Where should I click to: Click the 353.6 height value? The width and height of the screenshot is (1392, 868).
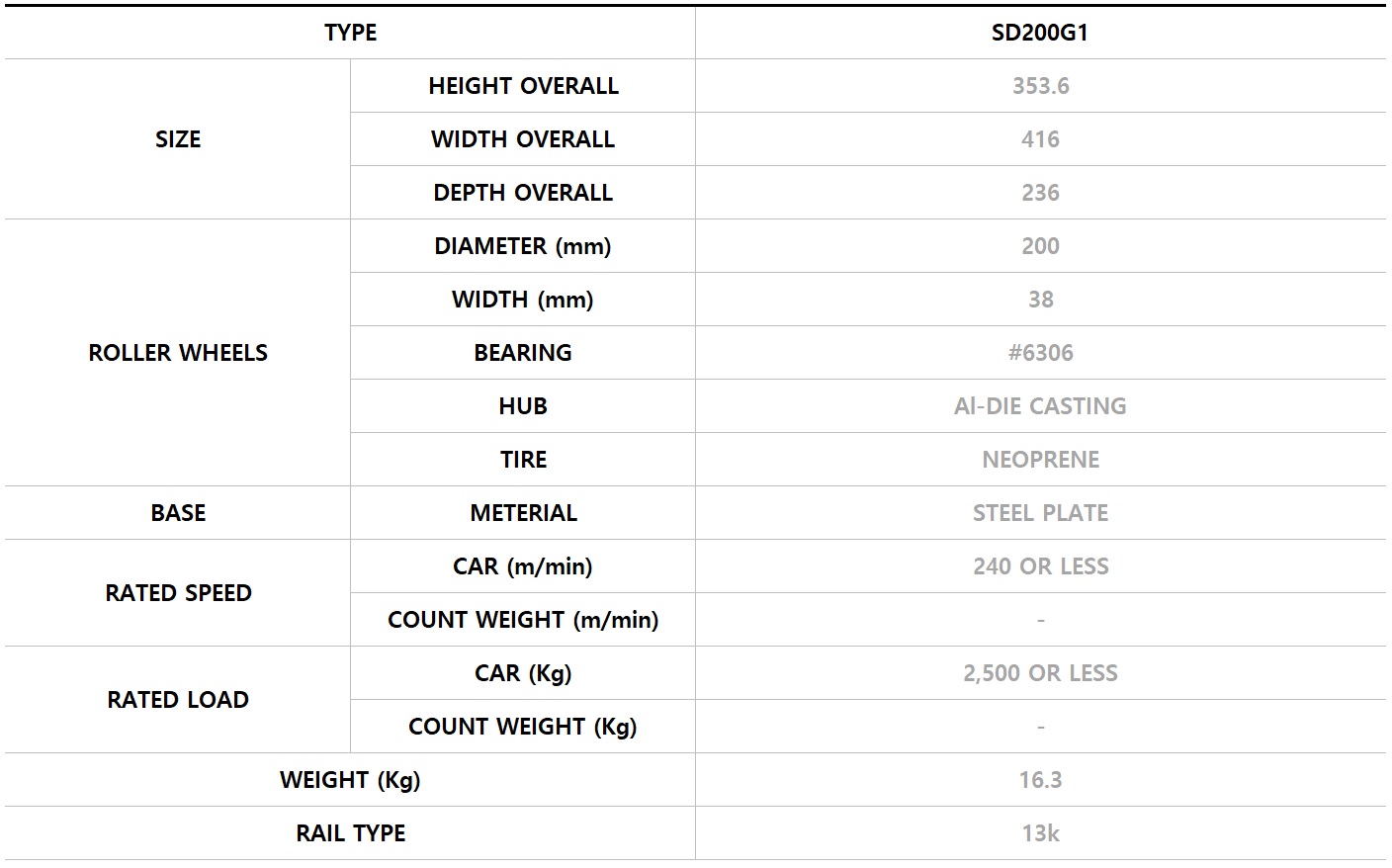click(1040, 86)
